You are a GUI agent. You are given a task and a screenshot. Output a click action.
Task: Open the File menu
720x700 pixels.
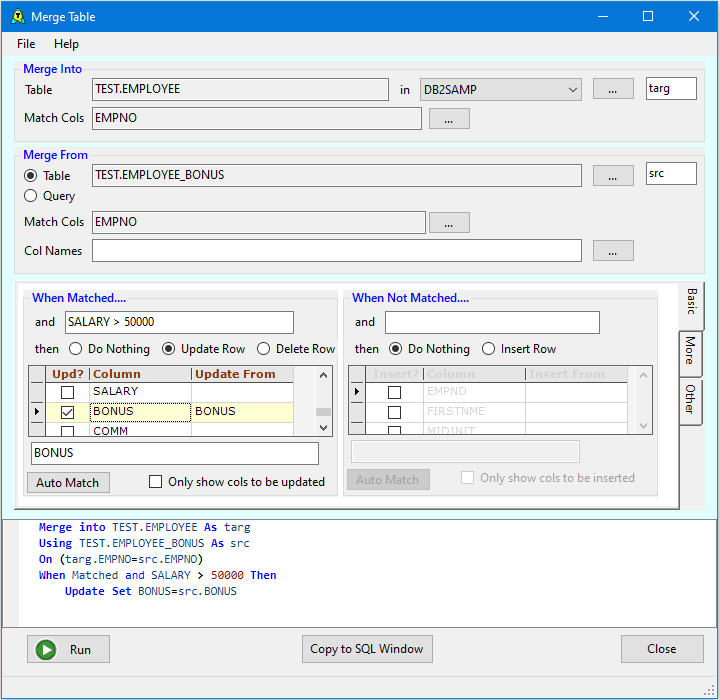[x=26, y=44]
